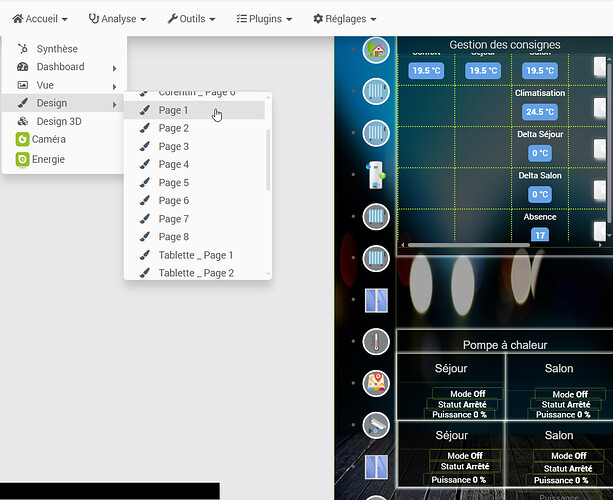The width and height of the screenshot is (613, 500).
Task: Click window icon below the security camera
Action: (376, 467)
